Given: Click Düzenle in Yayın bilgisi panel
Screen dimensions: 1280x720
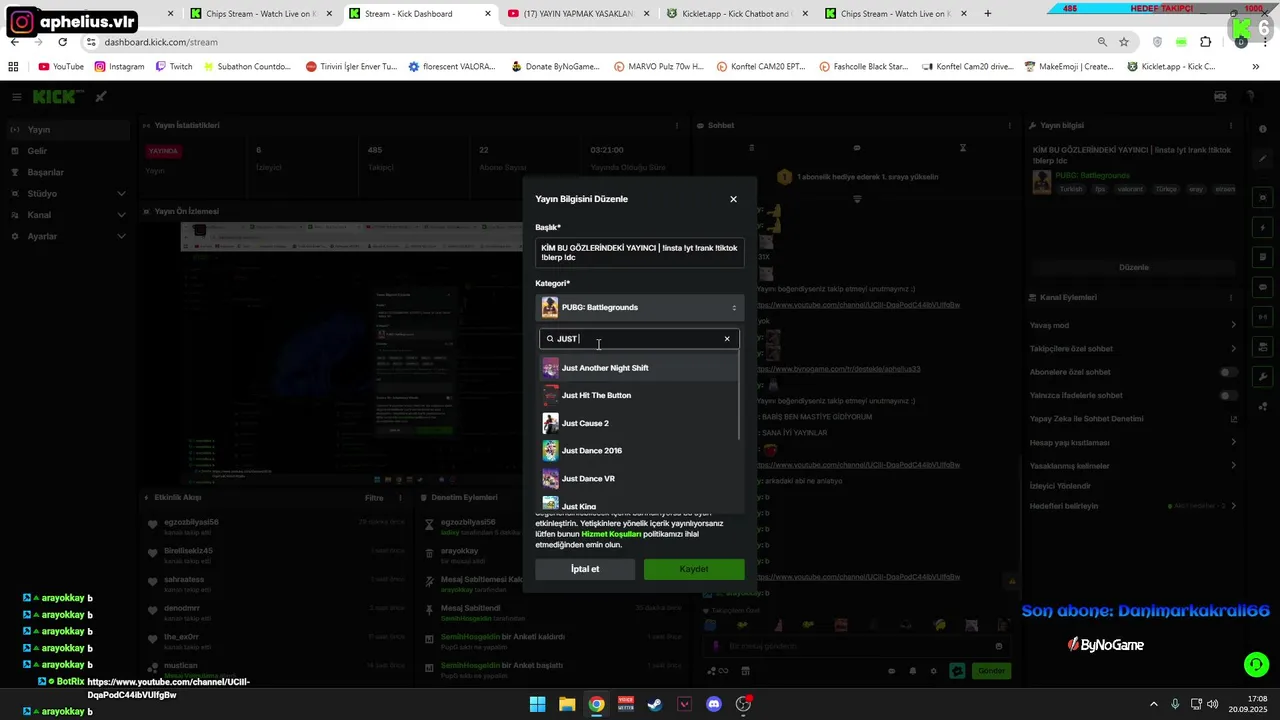Looking at the screenshot, I should (x=1134, y=267).
